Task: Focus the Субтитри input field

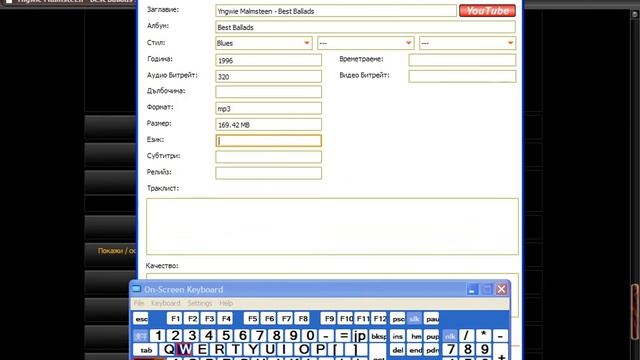Action: pos(269,157)
